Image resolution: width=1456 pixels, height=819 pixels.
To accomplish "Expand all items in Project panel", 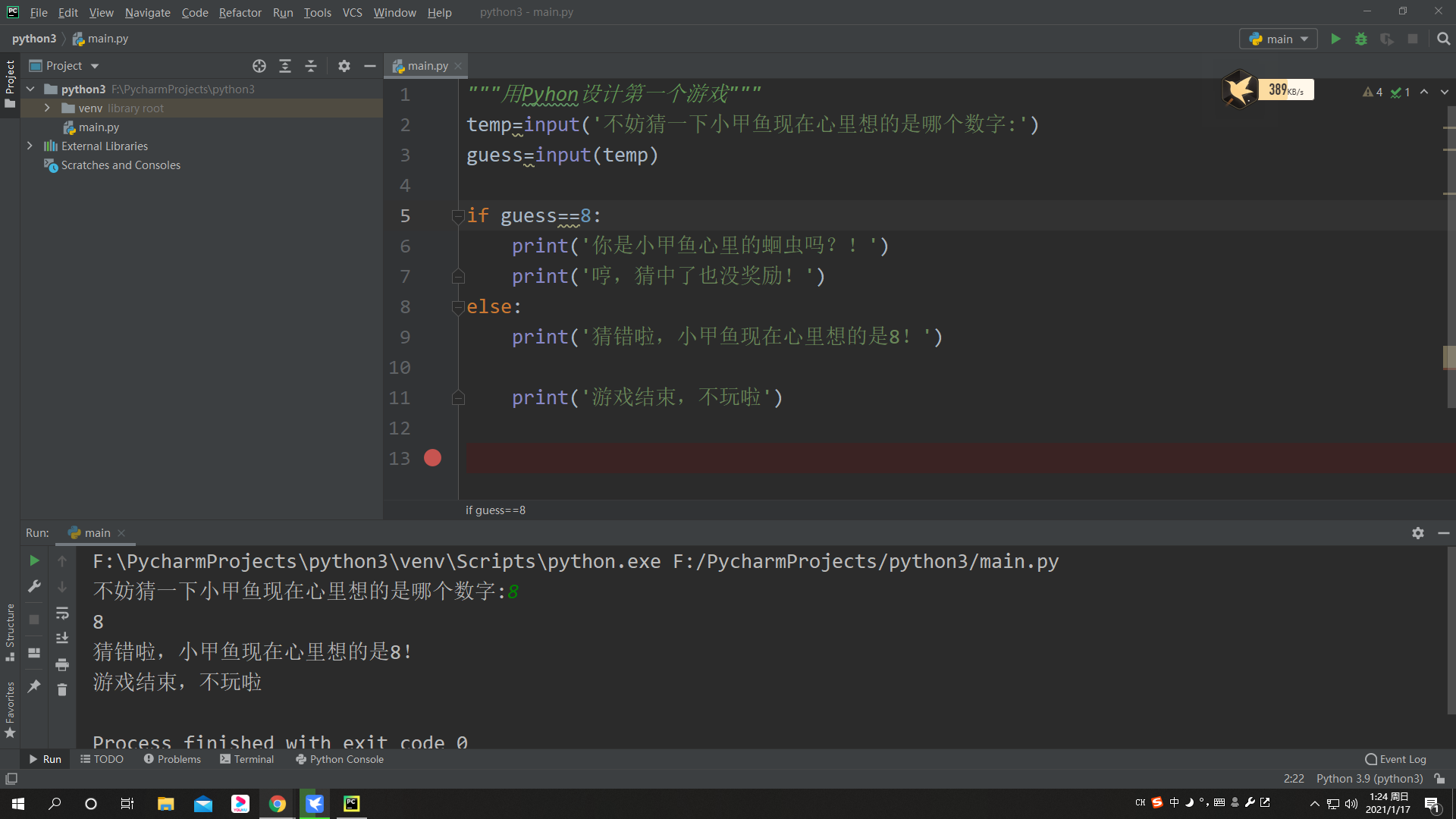I will pyautogui.click(x=285, y=66).
